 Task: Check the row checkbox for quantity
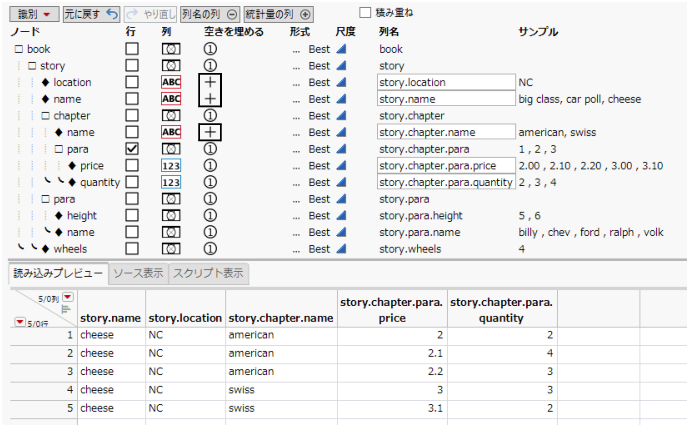(132, 182)
